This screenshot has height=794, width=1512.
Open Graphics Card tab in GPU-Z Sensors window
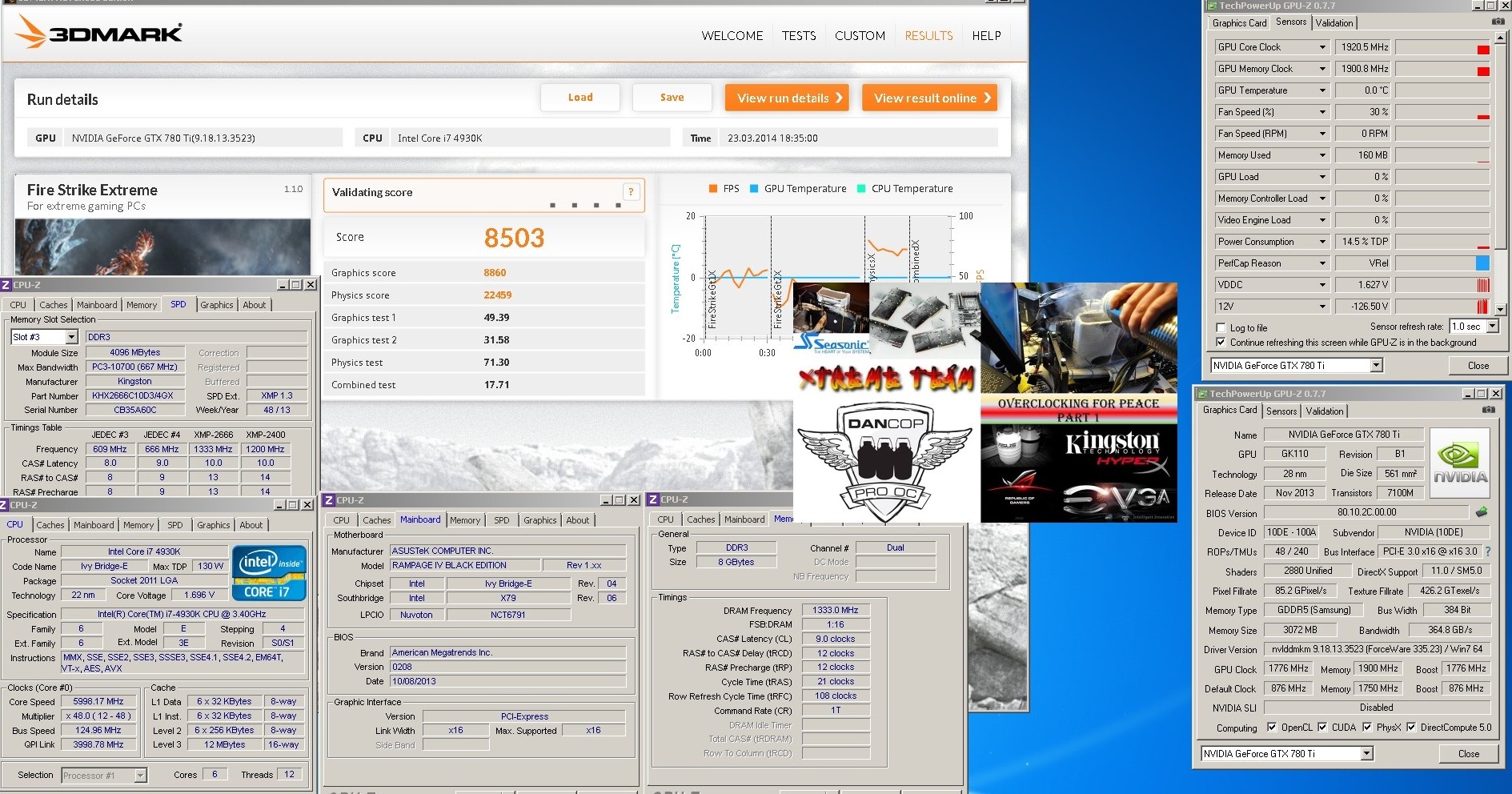(1239, 23)
